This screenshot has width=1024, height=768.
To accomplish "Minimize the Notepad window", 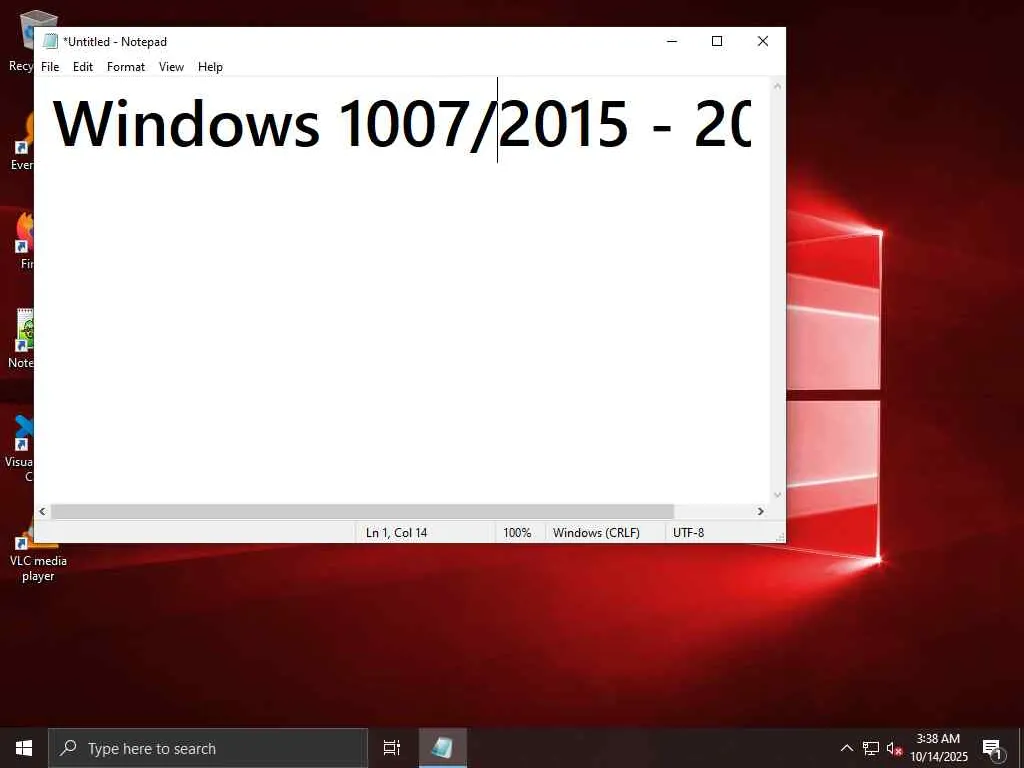I will [672, 41].
